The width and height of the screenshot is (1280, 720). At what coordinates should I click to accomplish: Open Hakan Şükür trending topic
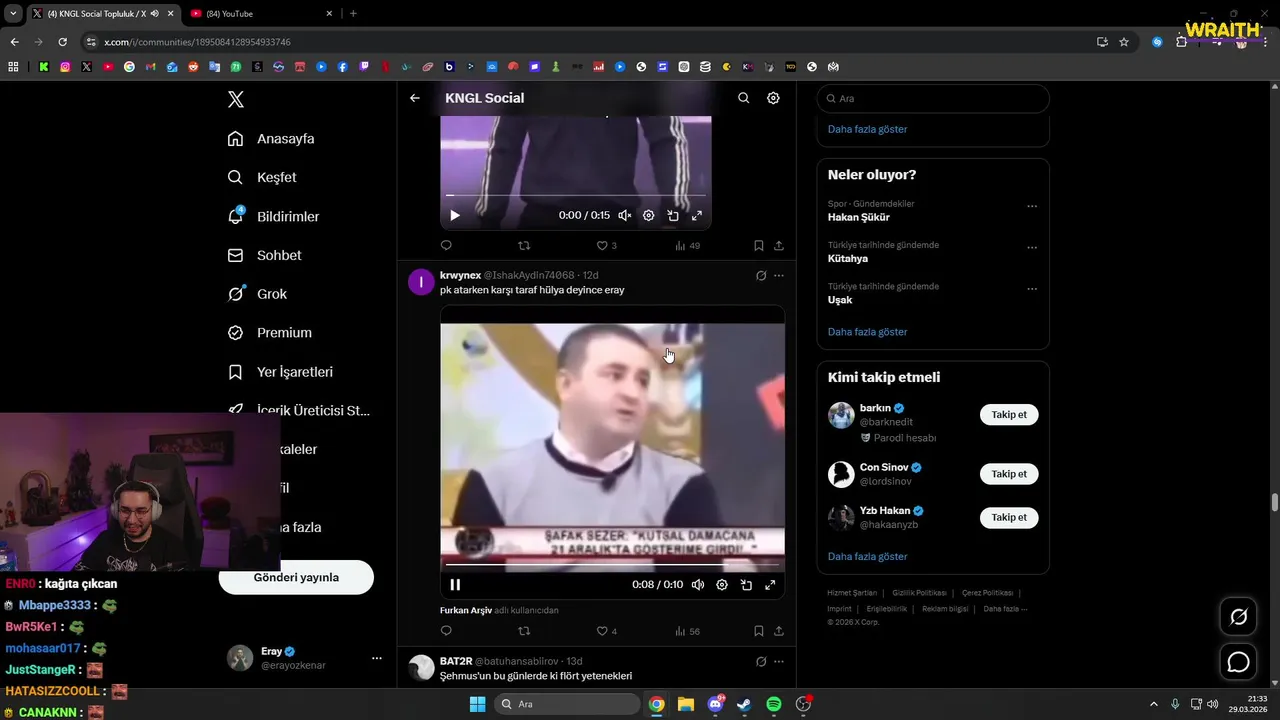pyautogui.click(x=858, y=217)
